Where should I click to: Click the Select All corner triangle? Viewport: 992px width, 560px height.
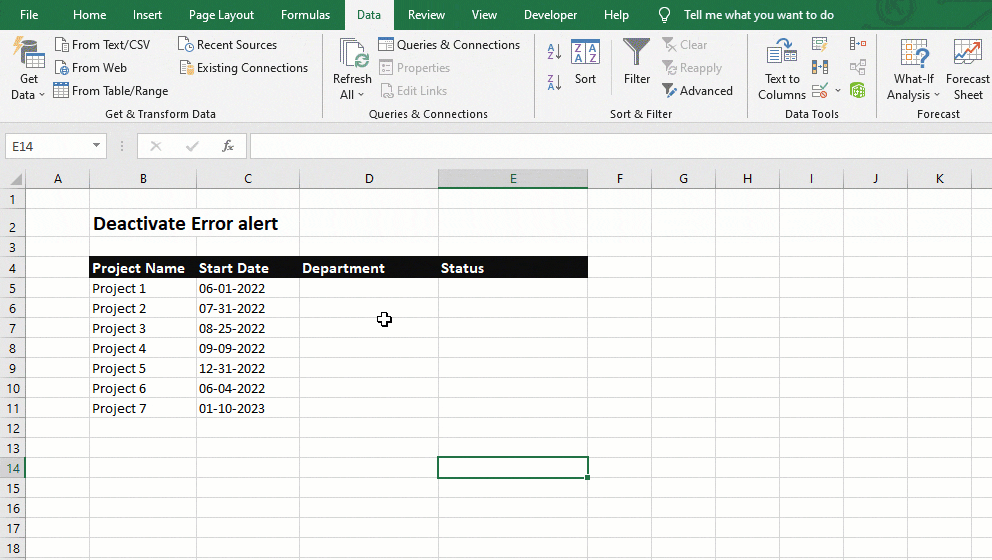pos(15,179)
